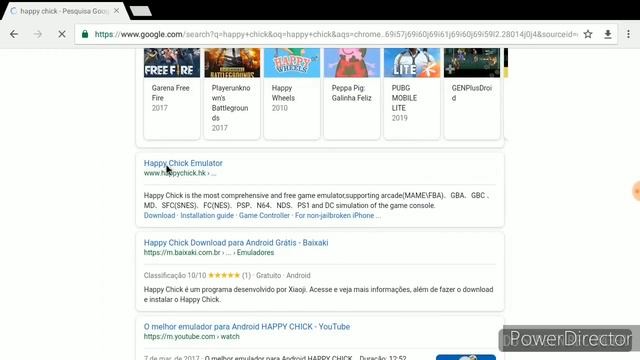Image resolution: width=640 pixels, height=360 pixels.
Task: Open the PUBG MOBILE LITE thumbnail
Action: point(412,63)
